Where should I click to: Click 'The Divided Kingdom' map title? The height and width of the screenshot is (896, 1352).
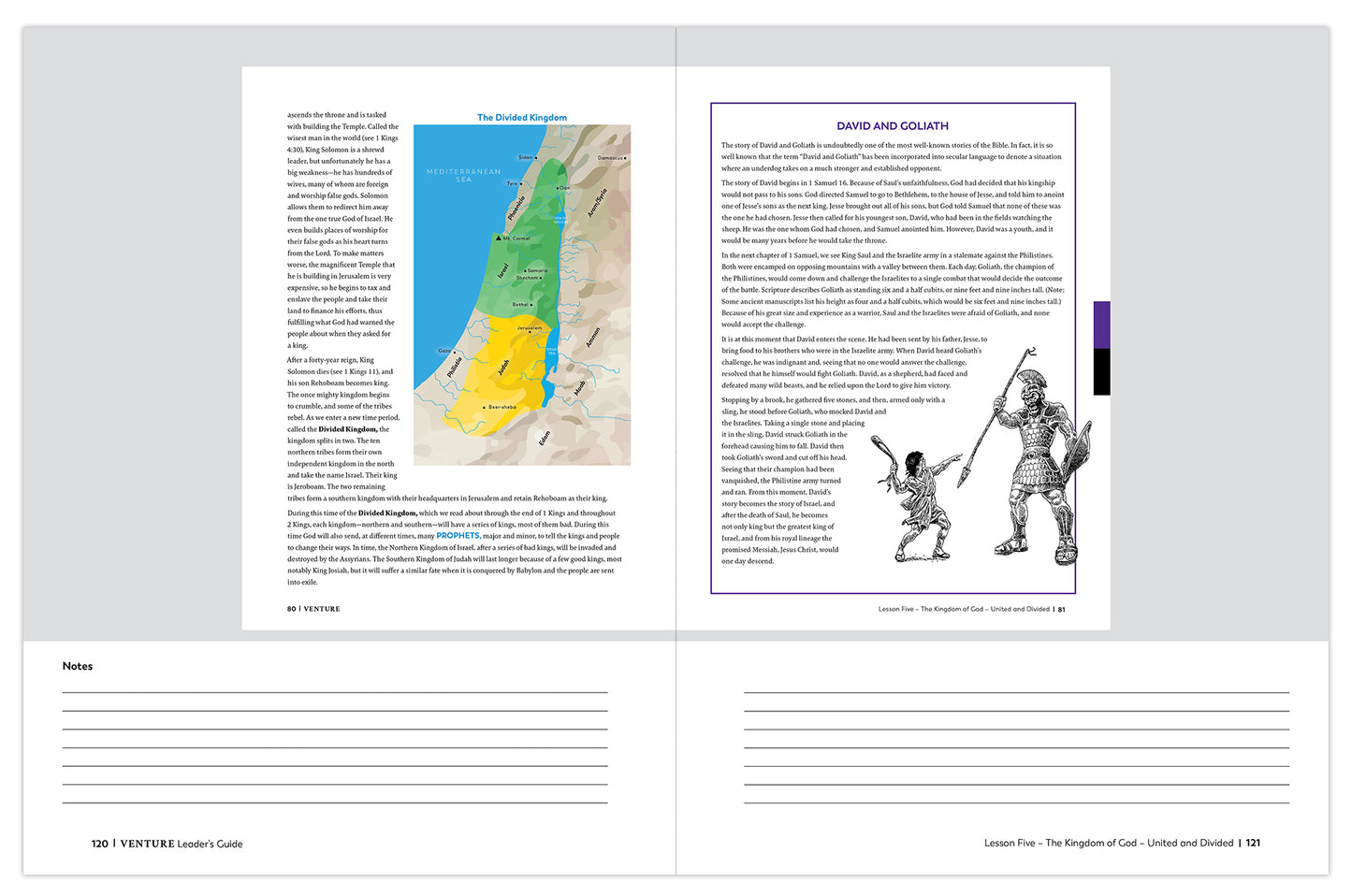521,118
